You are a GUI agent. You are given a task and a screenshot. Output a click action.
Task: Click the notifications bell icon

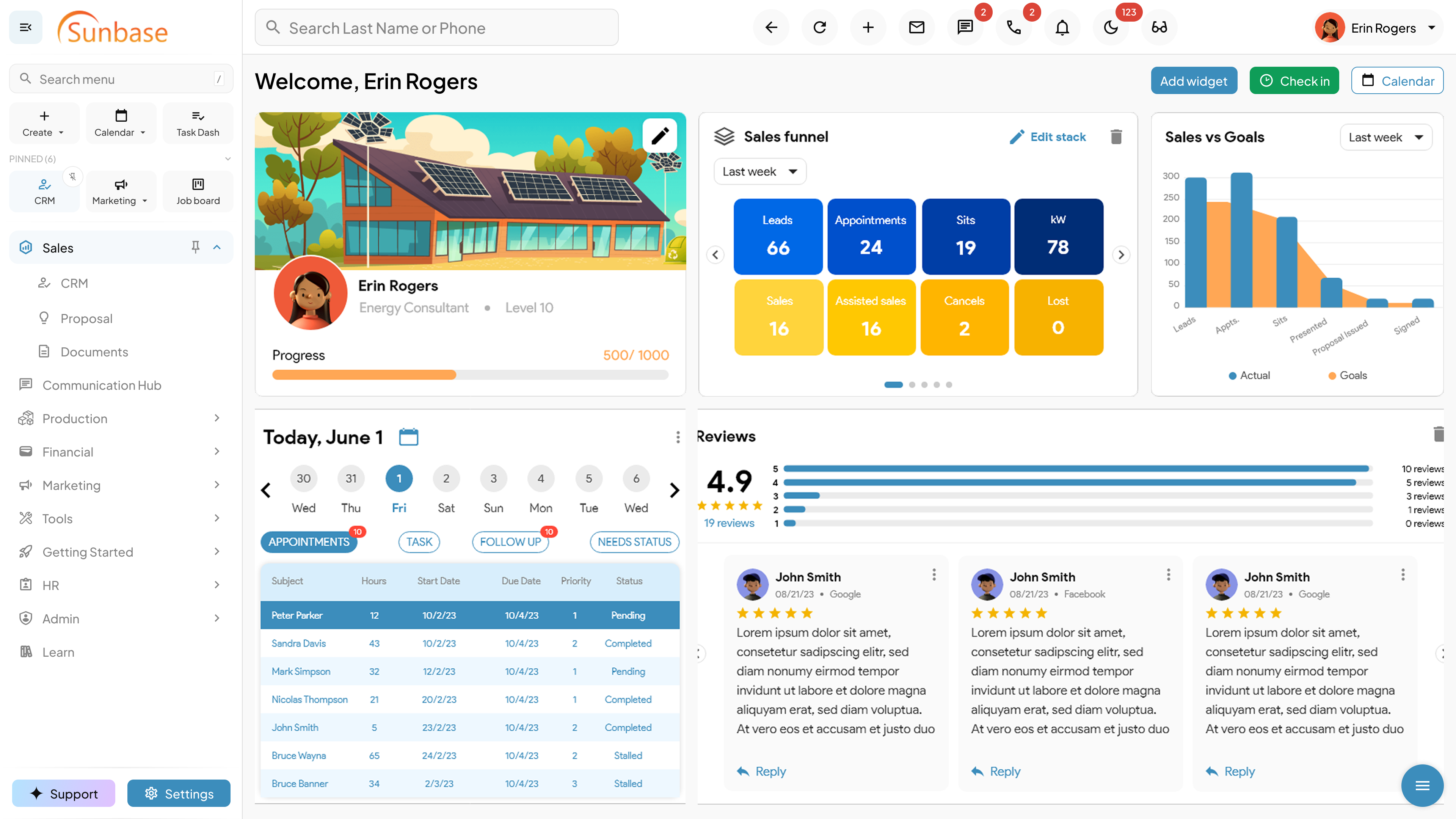tap(1062, 27)
